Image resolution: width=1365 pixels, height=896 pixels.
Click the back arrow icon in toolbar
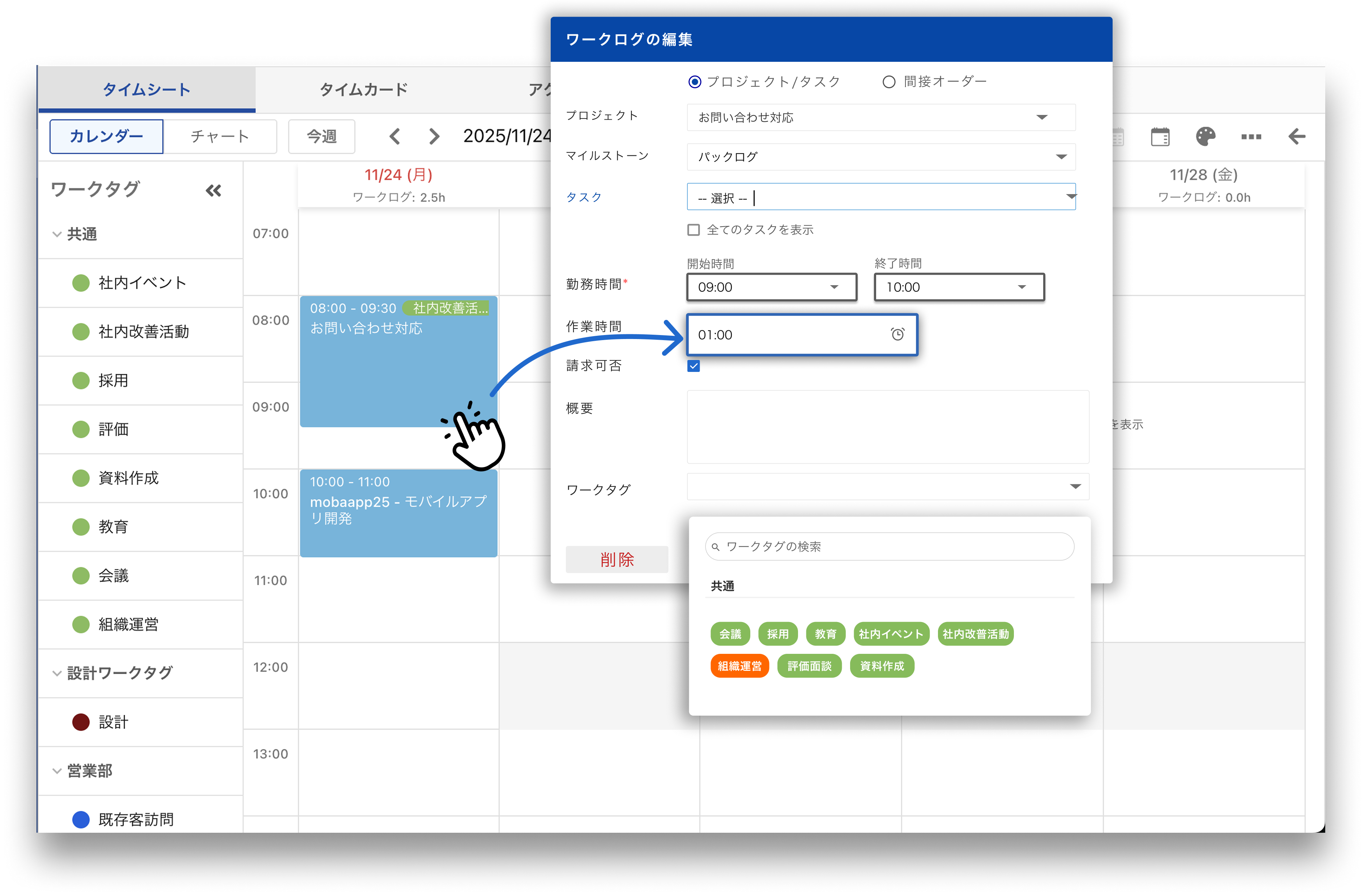[x=1296, y=136]
